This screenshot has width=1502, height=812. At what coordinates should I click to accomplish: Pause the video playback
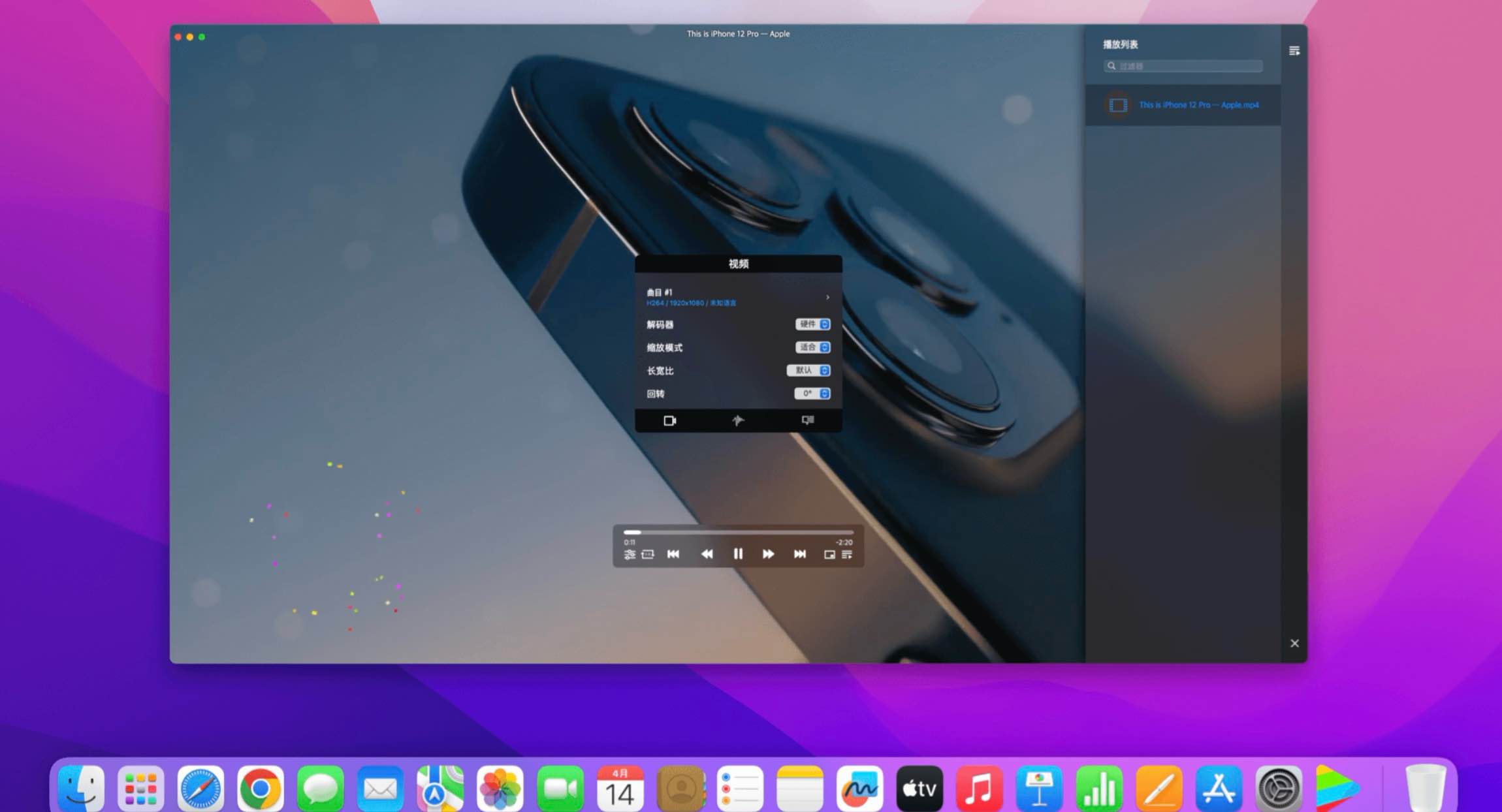click(739, 554)
